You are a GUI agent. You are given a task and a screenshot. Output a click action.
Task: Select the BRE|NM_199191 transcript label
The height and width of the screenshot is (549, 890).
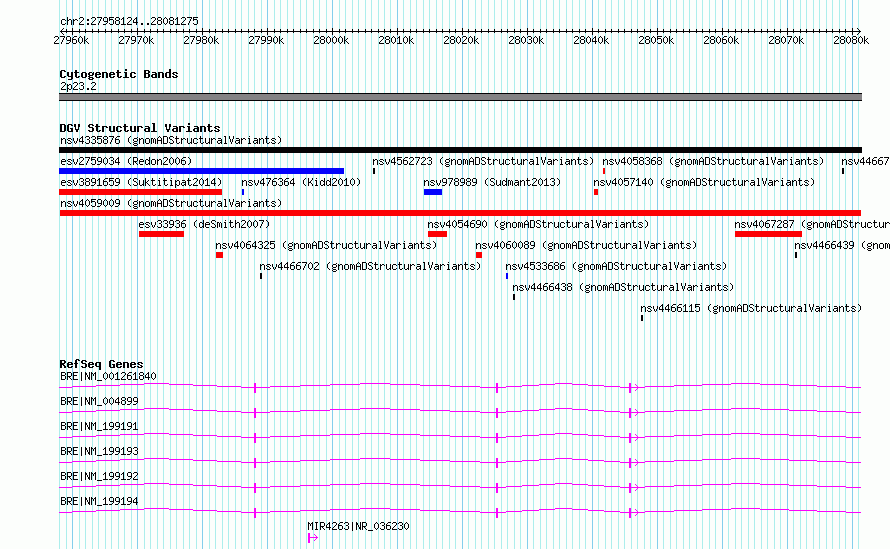(99, 426)
